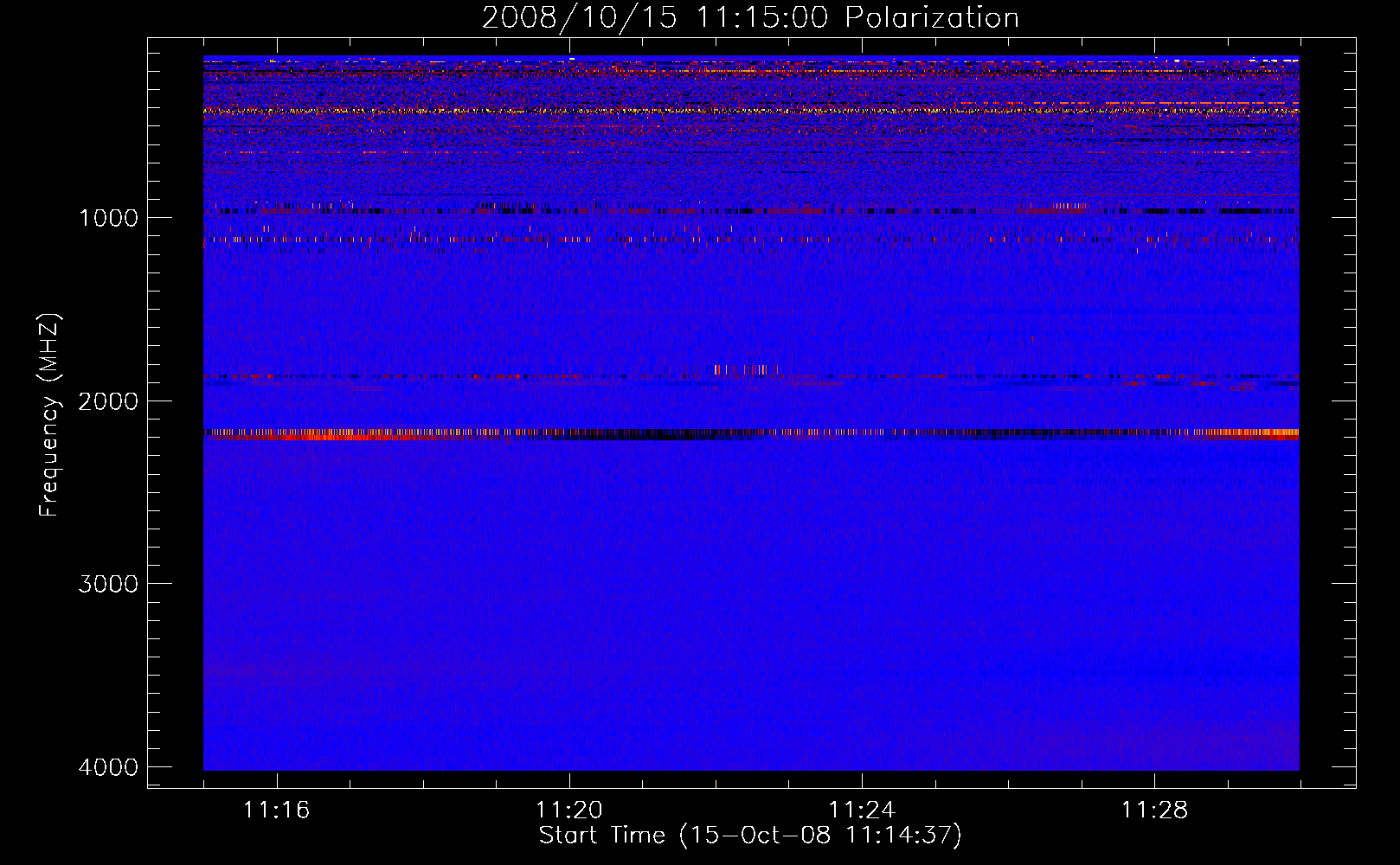
Task: Click the '2000' frequency tick label
Action: [x=108, y=400]
